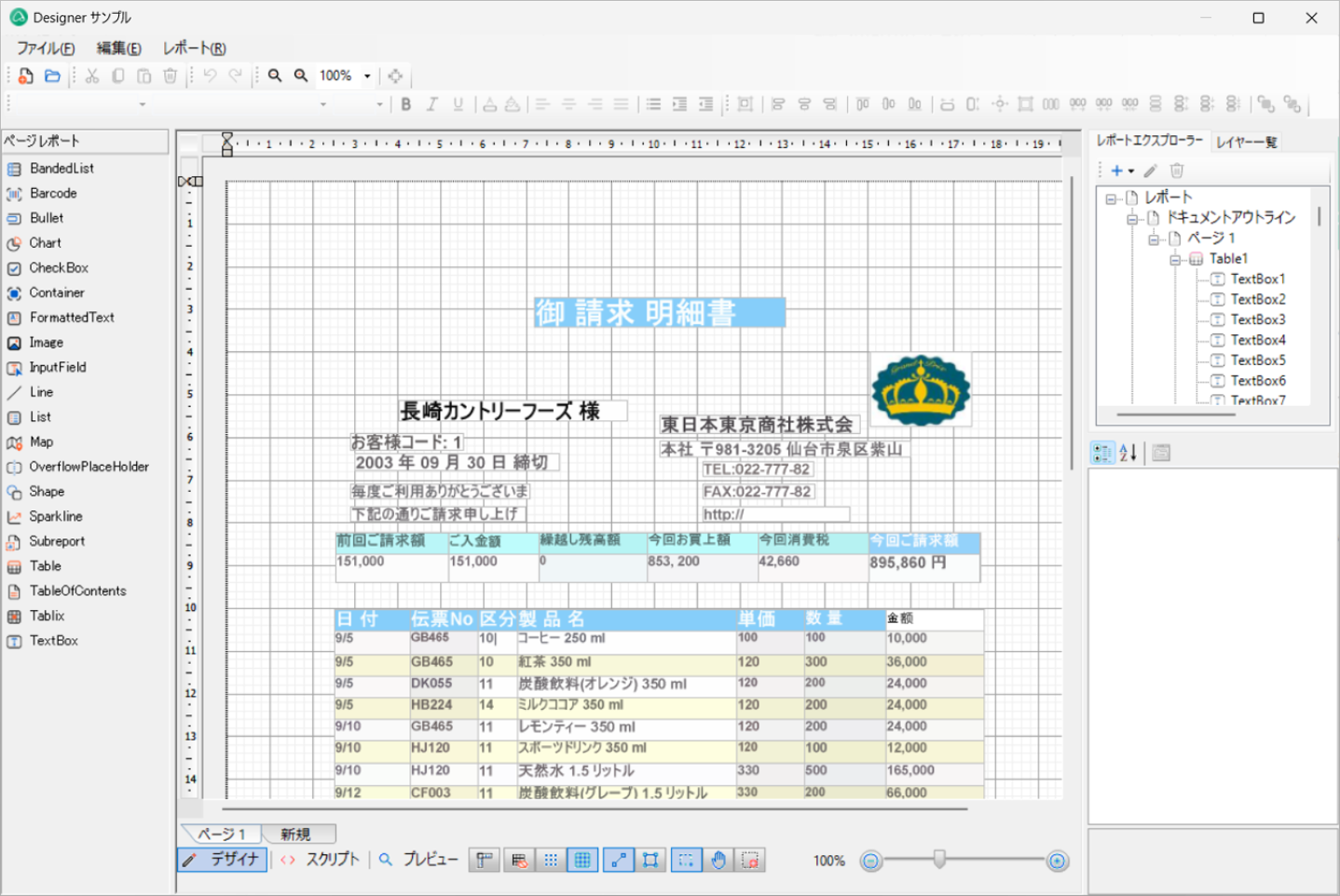The height and width of the screenshot is (896, 1340).
Task: Select TextBox3 in the report explorer
Action: click(1257, 319)
